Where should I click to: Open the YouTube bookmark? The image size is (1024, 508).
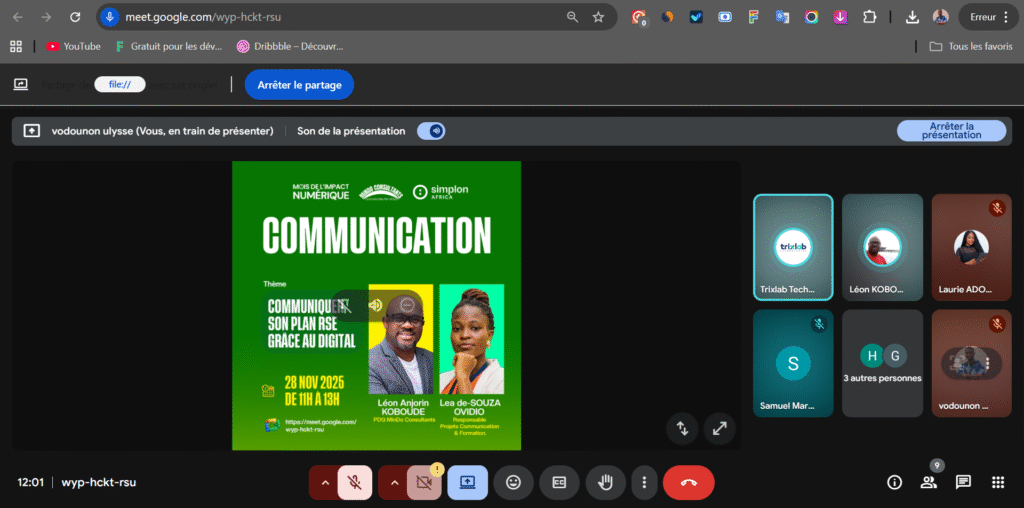[x=73, y=46]
